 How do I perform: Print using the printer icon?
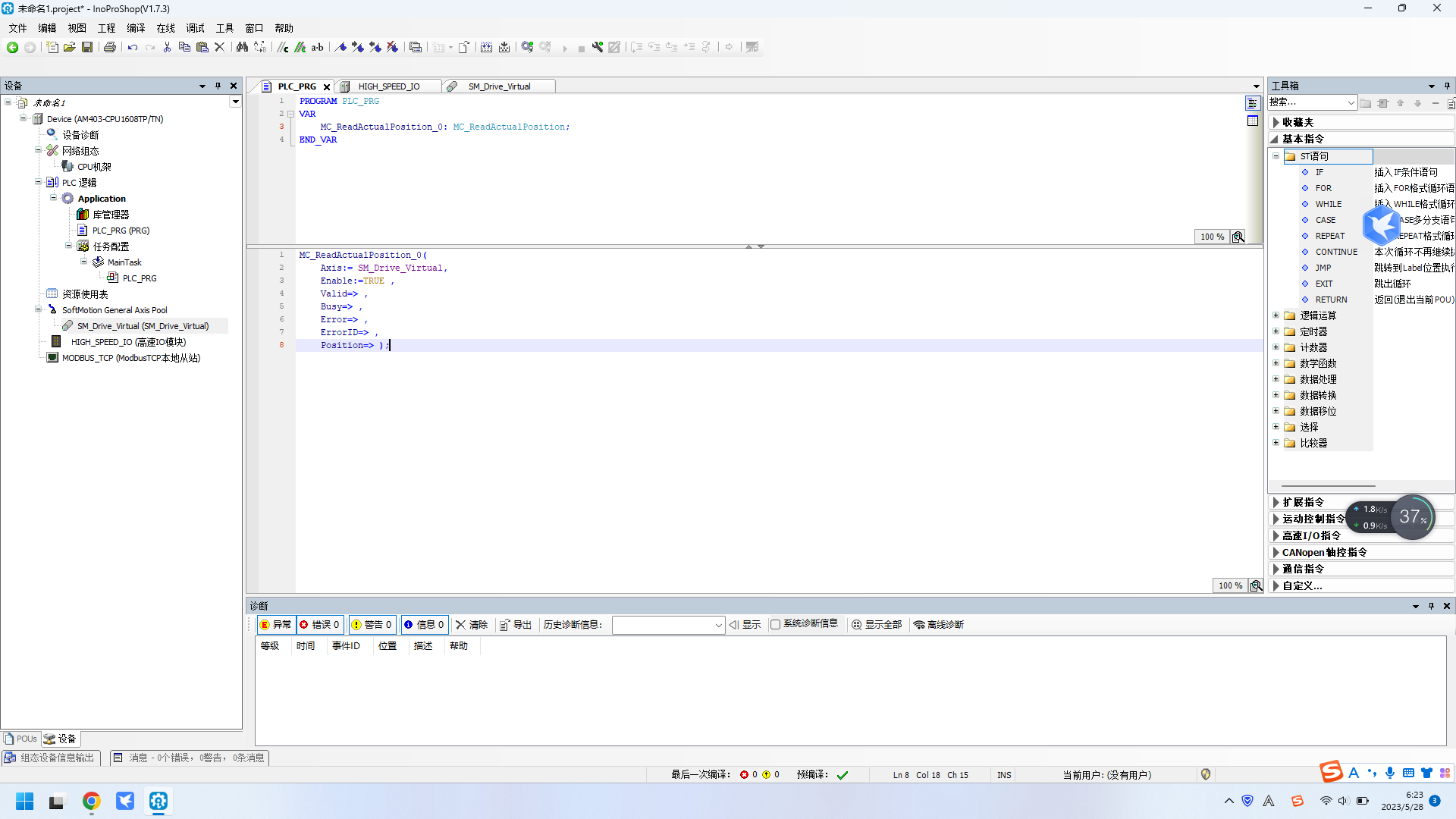click(110, 47)
